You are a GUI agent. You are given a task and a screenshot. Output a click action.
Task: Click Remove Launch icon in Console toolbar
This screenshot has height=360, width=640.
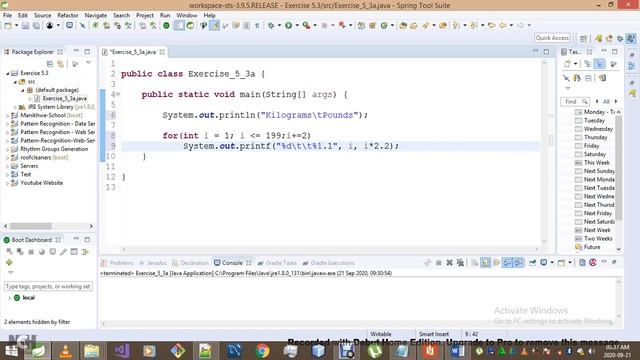[449, 263]
